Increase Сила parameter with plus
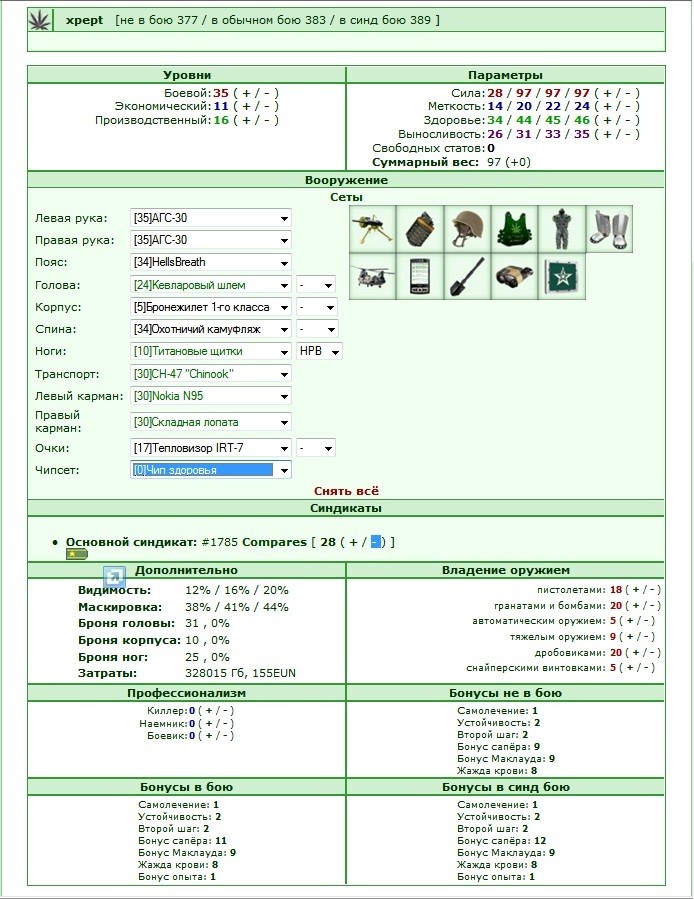 pyautogui.click(x=608, y=93)
